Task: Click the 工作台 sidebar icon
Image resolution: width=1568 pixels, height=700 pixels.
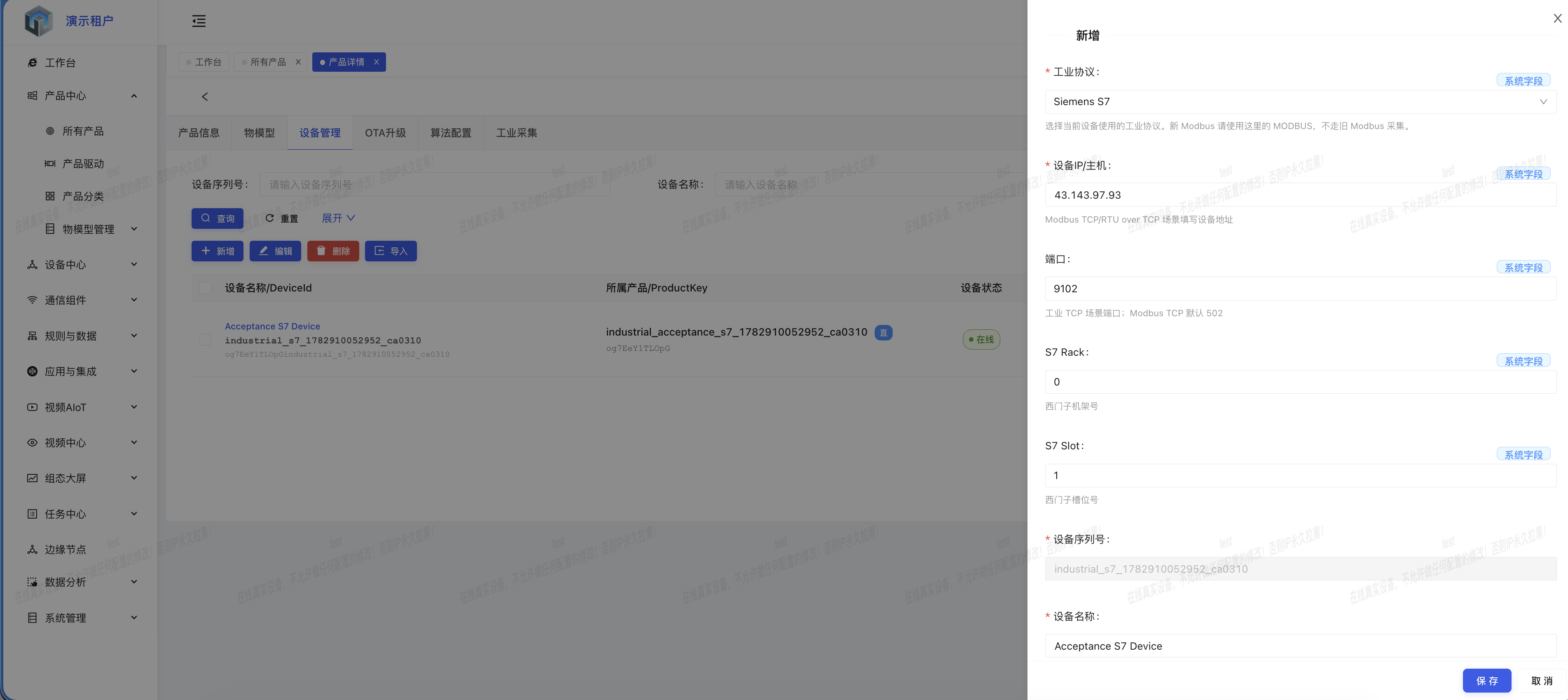Action: pos(32,63)
